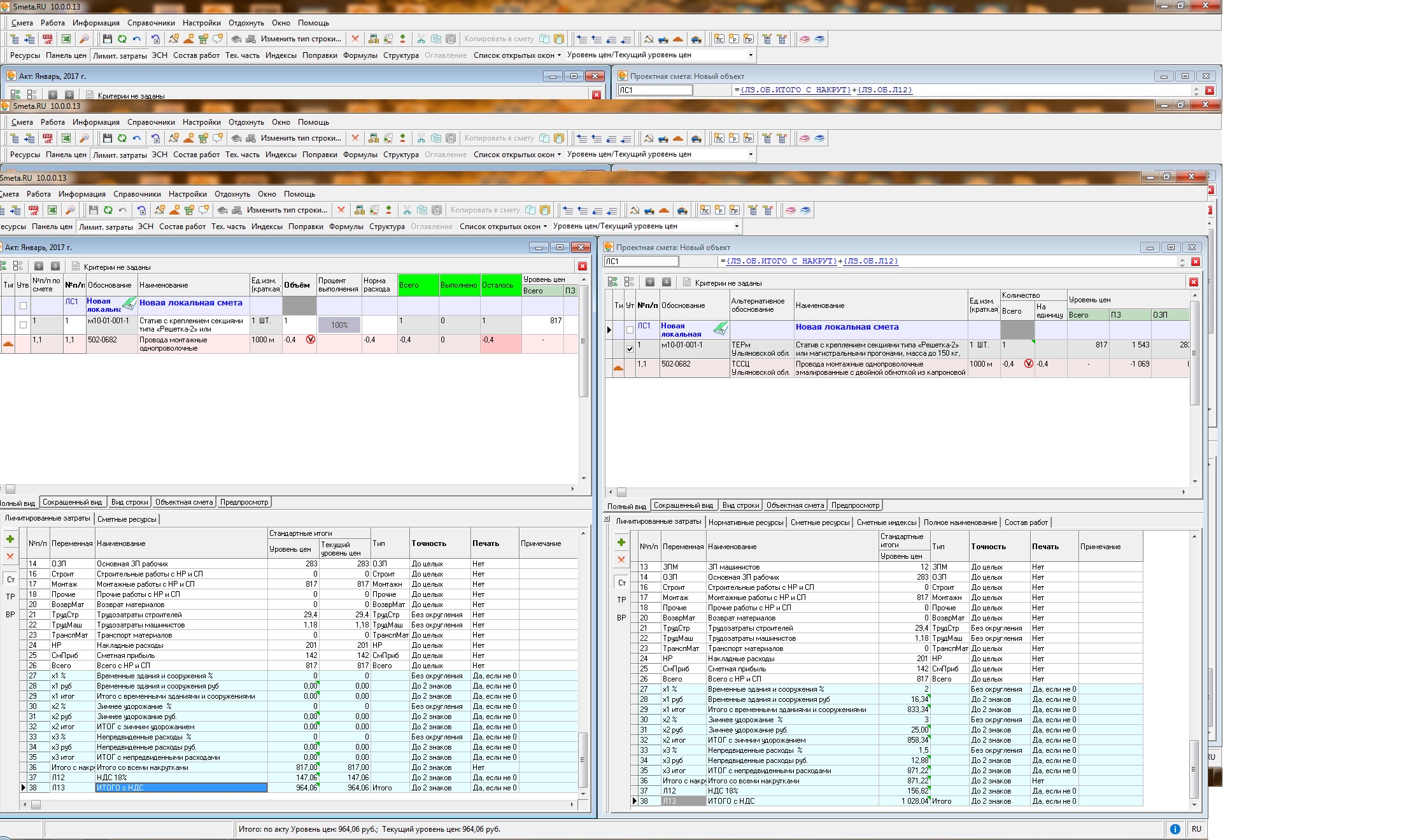Open the Список открытых окон dropdown in the front window
Screen dimensions: 1421x840
coord(504,227)
